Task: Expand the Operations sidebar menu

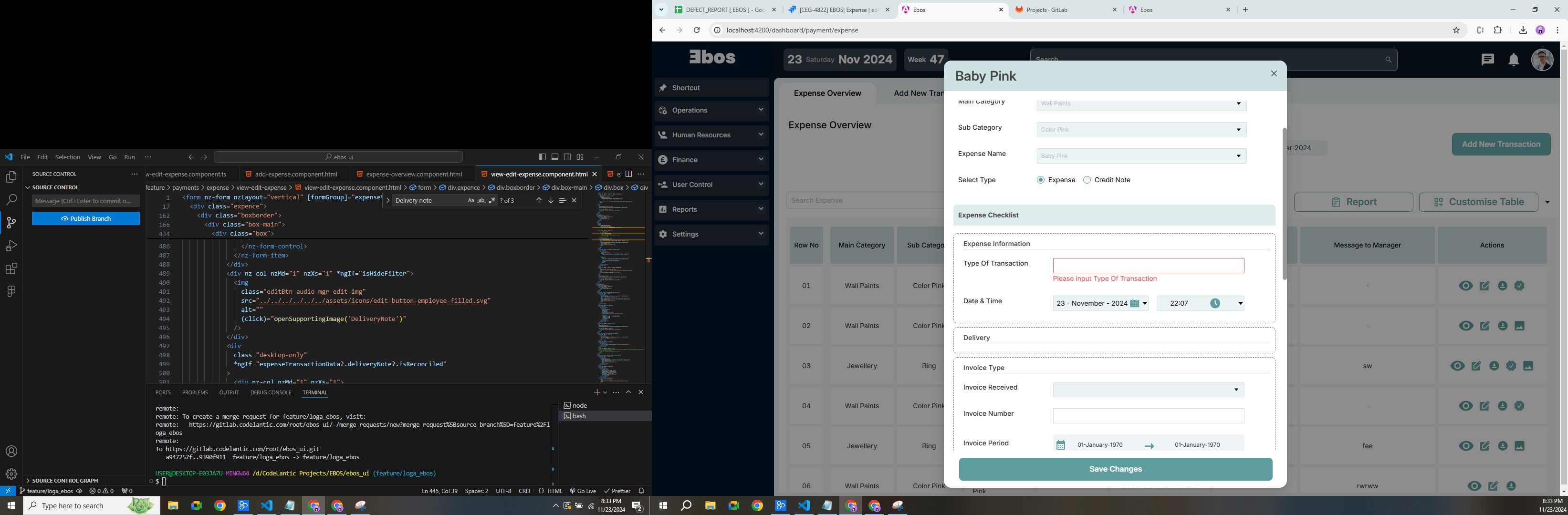Action: 711,111
